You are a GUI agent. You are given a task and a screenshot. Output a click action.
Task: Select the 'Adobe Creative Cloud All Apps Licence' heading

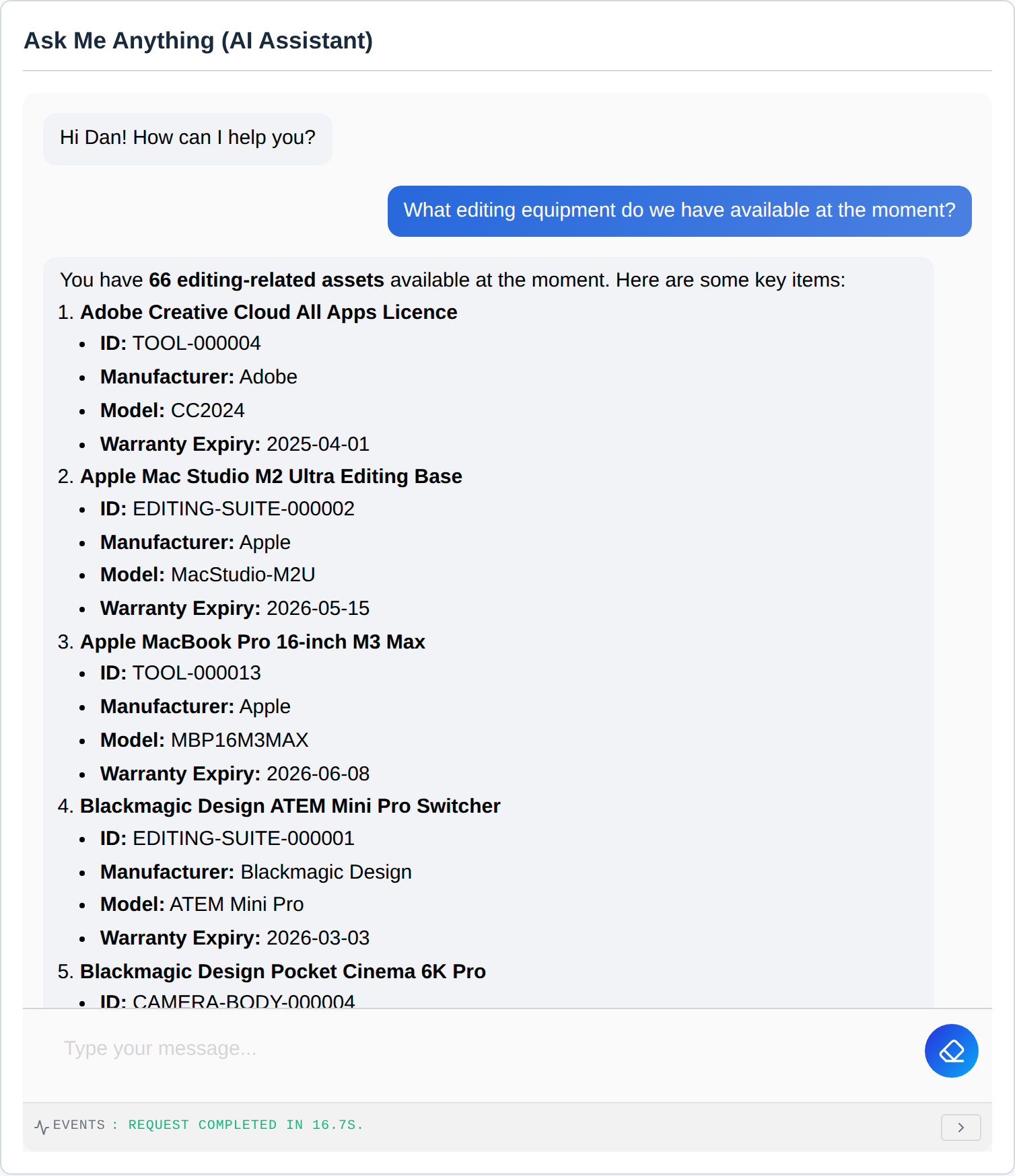click(x=269, y=312)
